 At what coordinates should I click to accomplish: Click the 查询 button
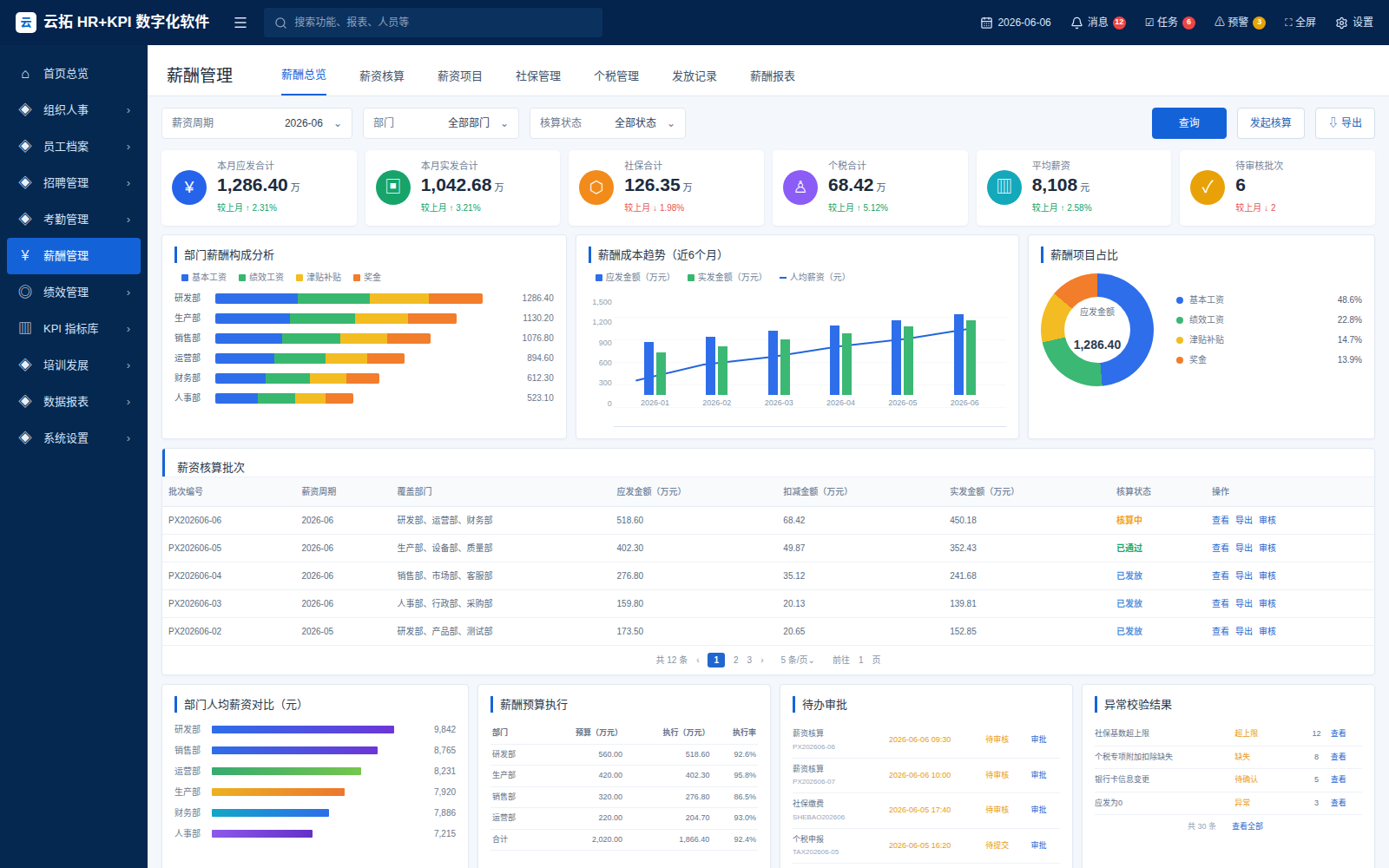coord(1189,123)
